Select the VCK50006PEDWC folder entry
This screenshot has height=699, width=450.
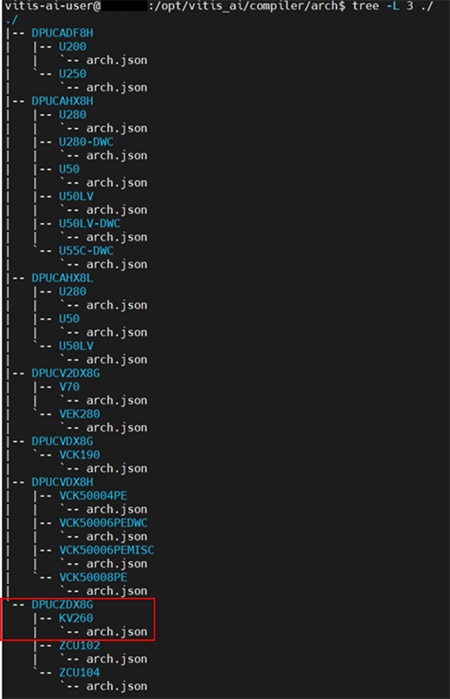coord(103,522)
